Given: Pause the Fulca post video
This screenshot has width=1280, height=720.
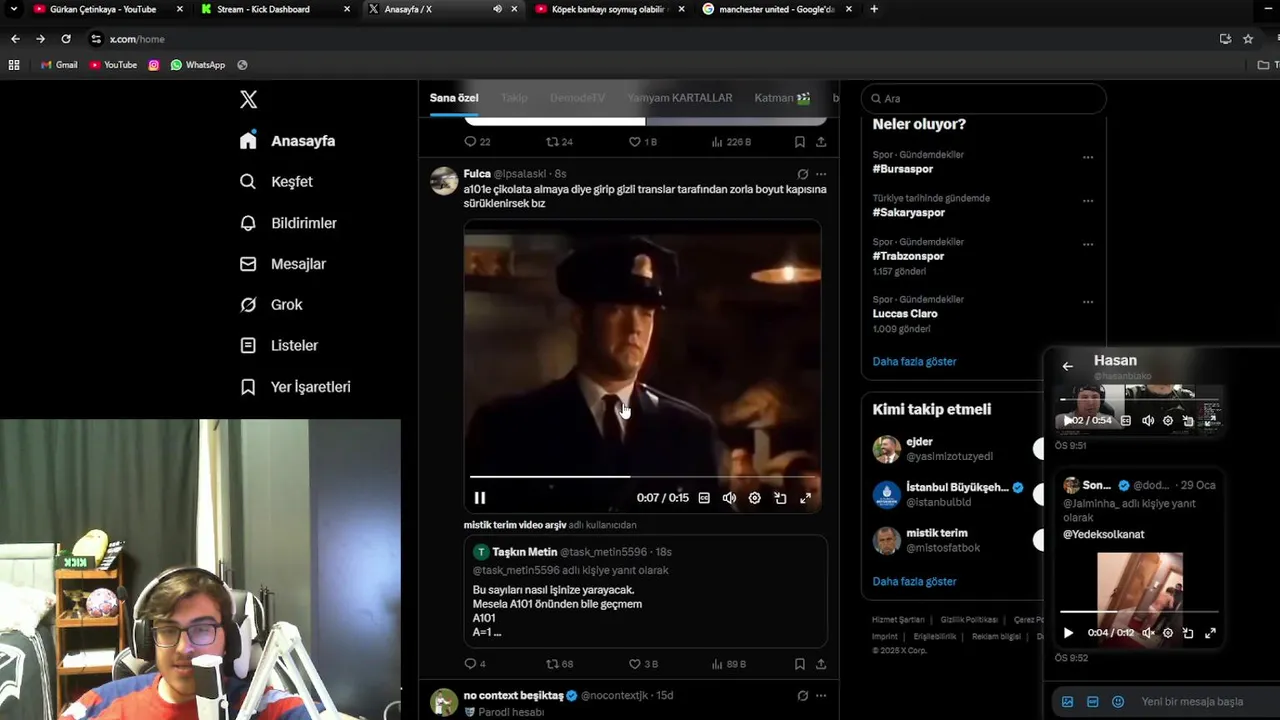Looking at the screenshot, I should [x=480, y=498].
